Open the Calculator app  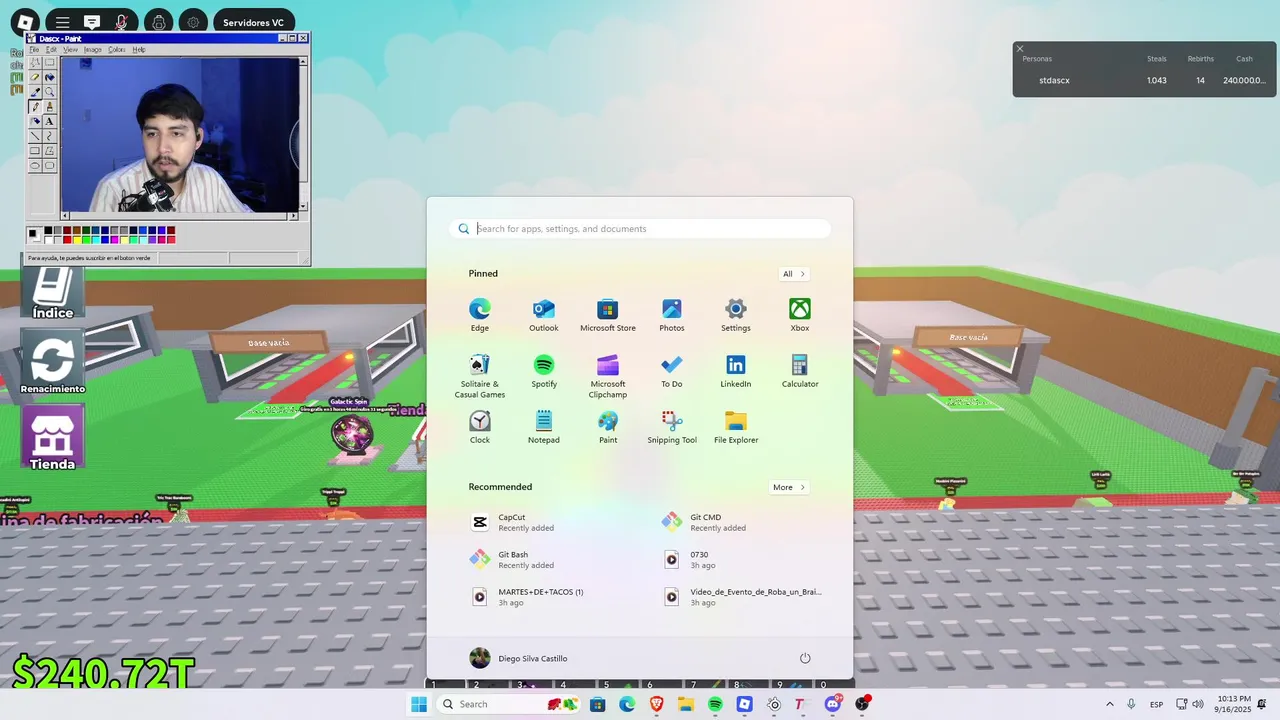tap(800, 370)
